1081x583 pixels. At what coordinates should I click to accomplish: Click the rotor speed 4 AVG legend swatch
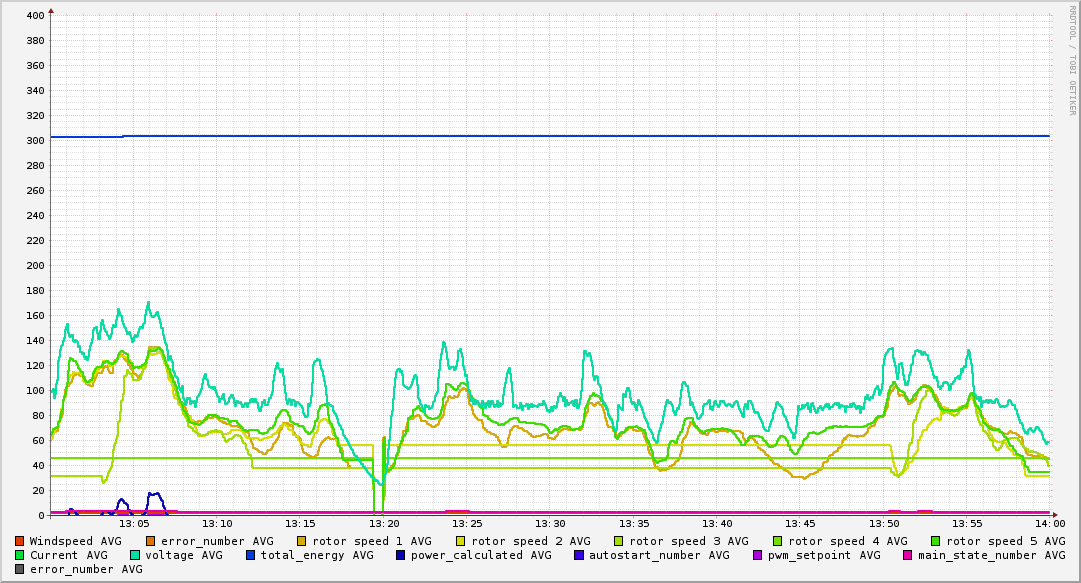tap(778, 542)
